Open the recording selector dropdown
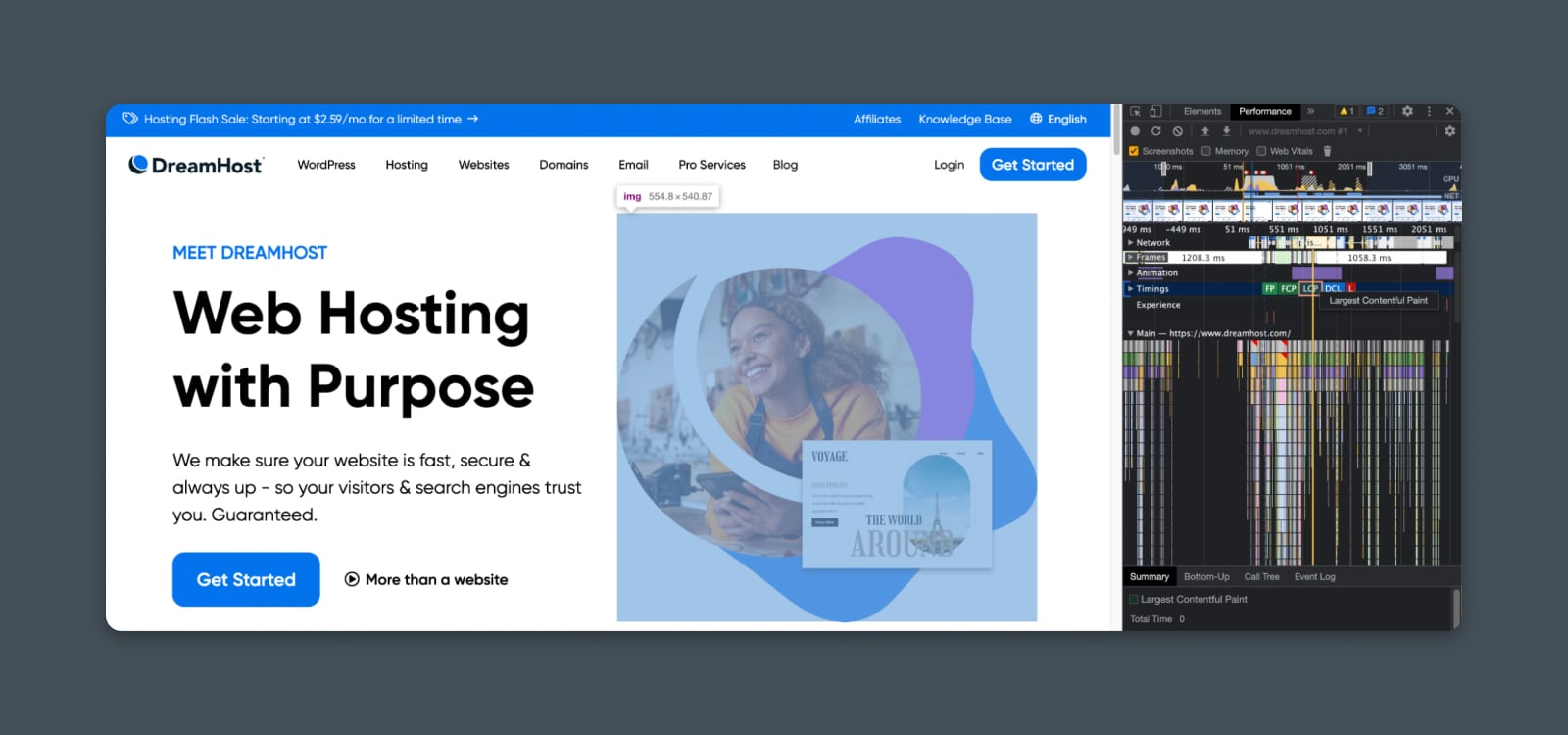 1360,131
